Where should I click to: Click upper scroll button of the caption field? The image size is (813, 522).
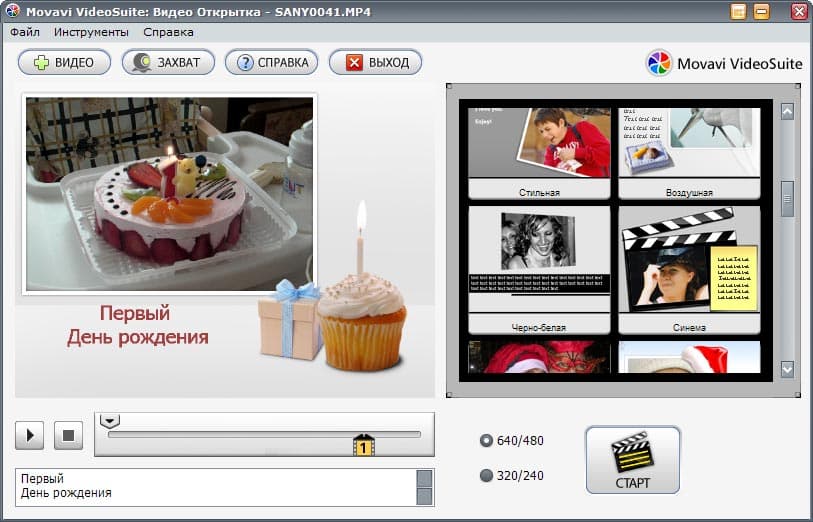pyautogui.click(x=425, y=478)
